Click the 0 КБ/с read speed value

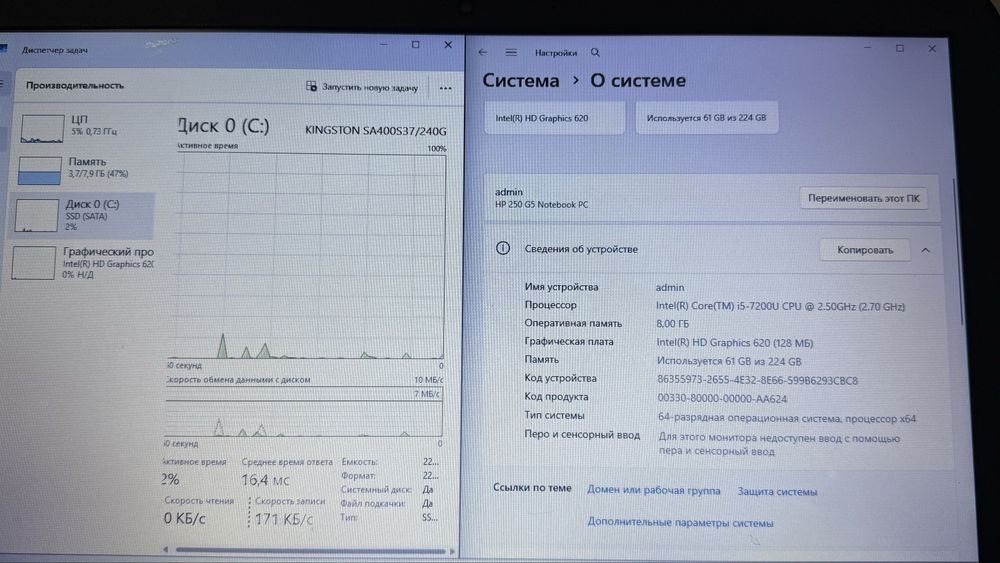click(184, 518)
